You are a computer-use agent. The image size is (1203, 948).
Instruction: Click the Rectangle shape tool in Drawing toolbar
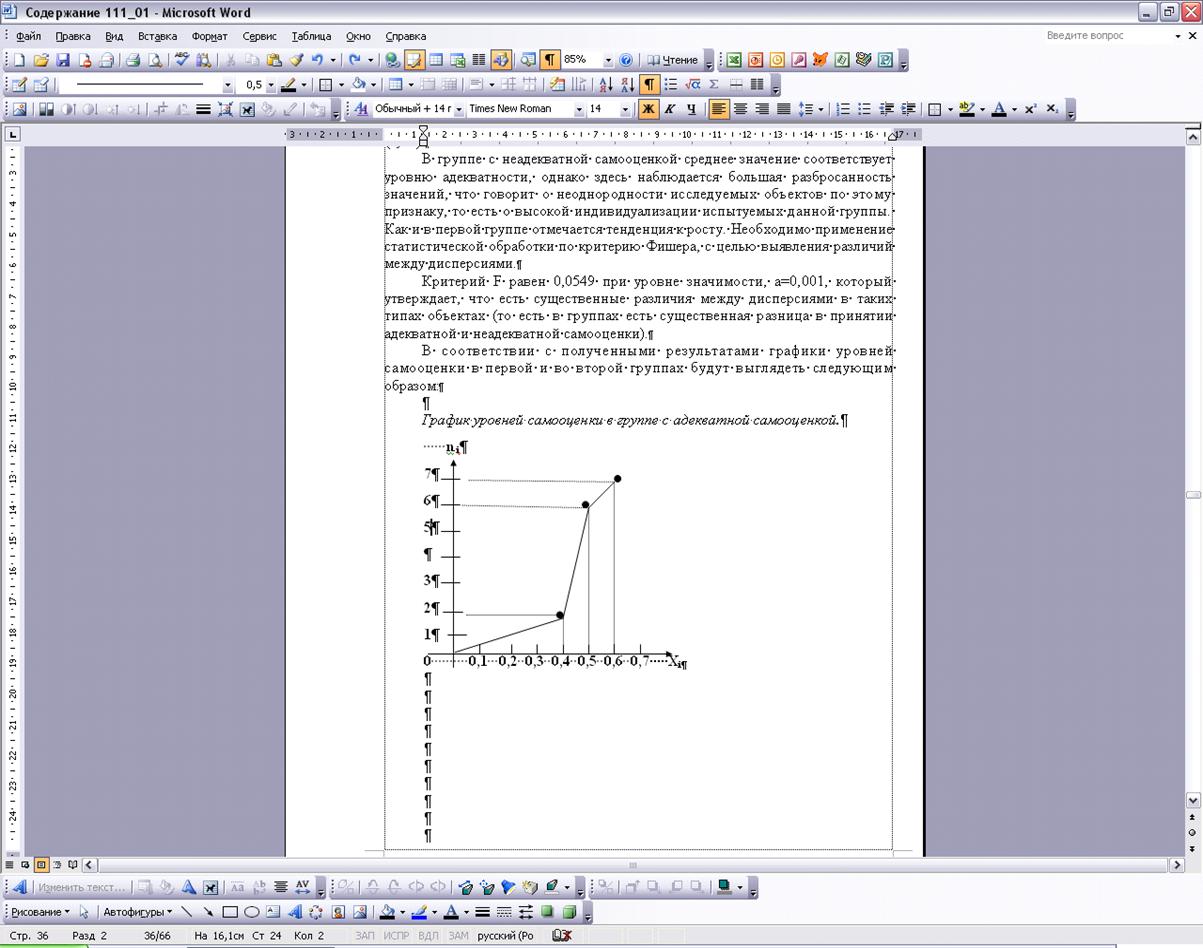(230, 912)
